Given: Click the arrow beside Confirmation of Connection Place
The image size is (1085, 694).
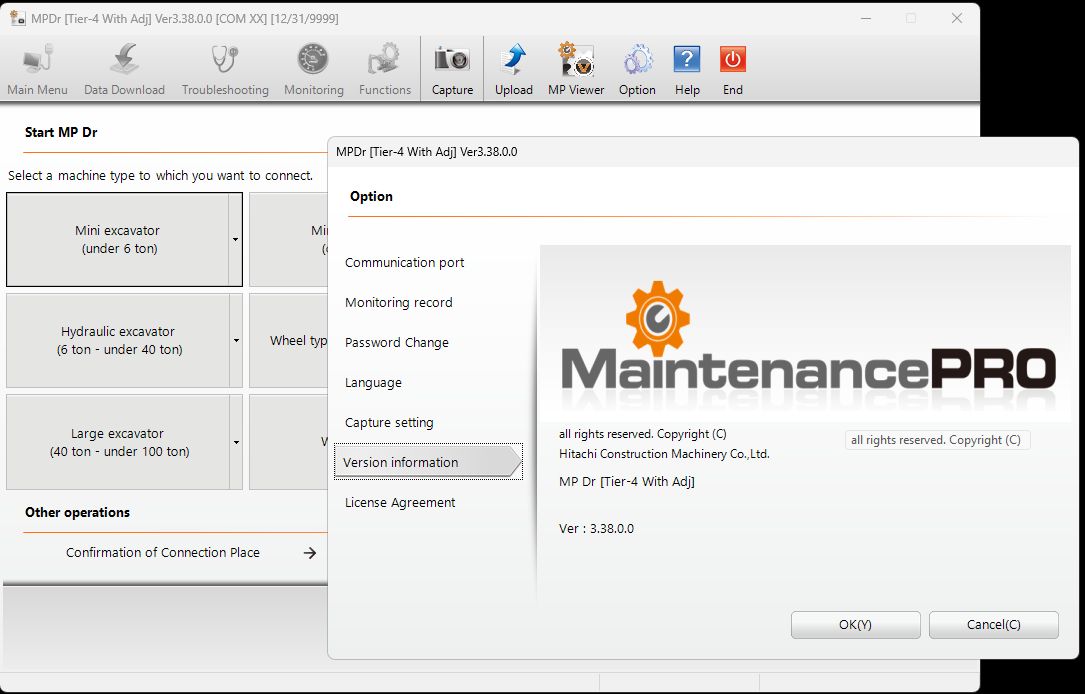Looking at the screenshot, I should coord(310,552).
